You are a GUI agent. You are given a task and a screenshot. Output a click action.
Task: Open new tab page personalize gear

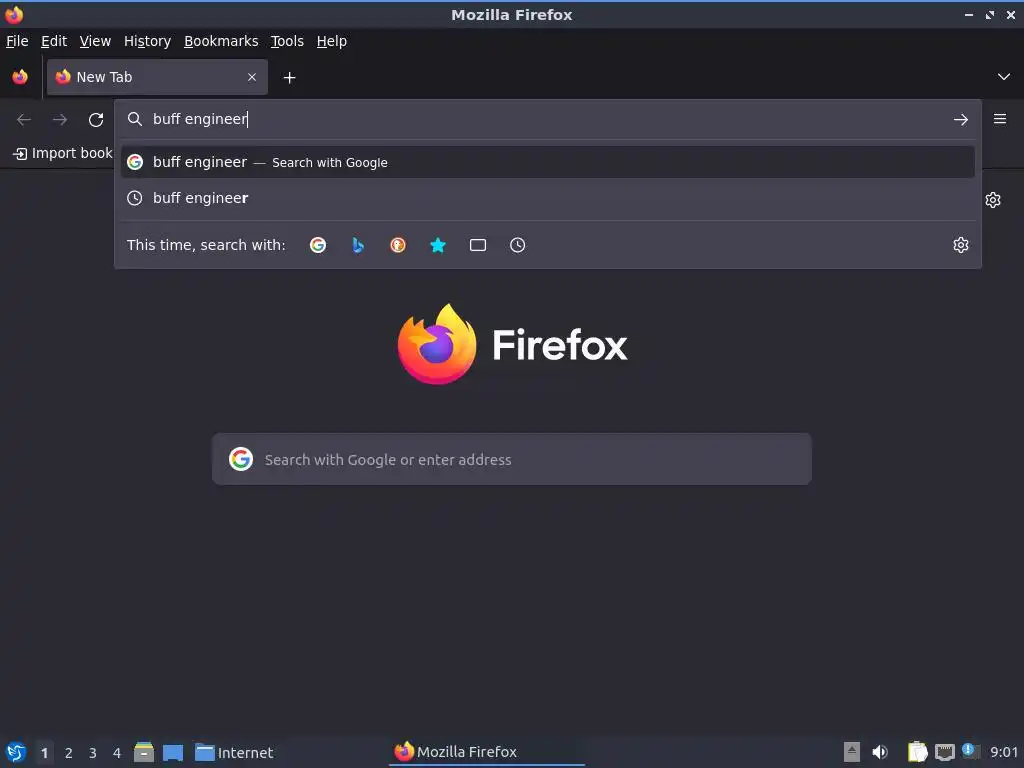pyautogui.click(x=993, y=200)
